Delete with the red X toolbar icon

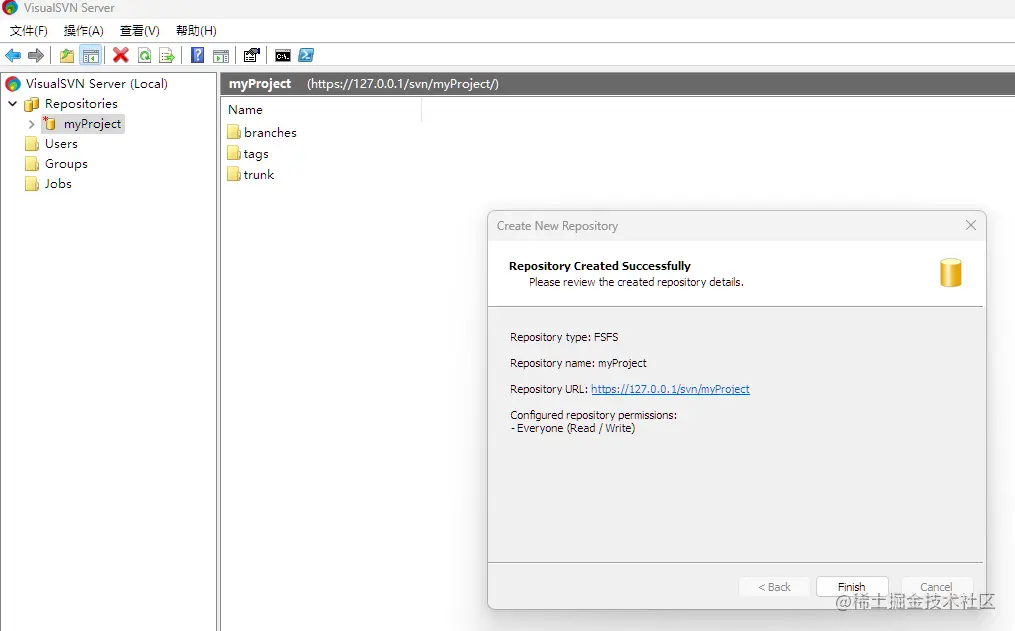(120, 56)
